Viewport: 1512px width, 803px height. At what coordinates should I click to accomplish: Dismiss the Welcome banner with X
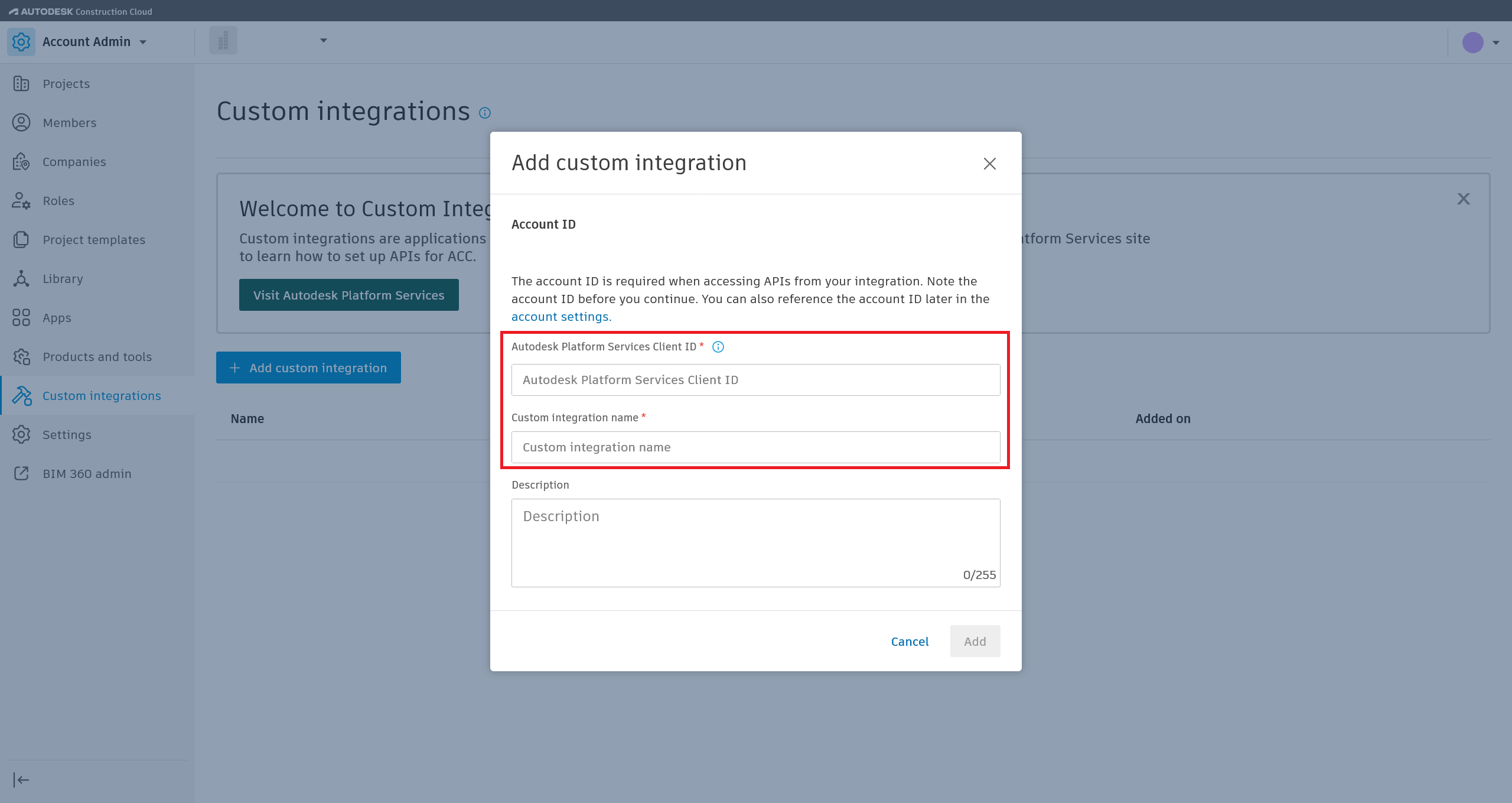tap(1464, 199)
